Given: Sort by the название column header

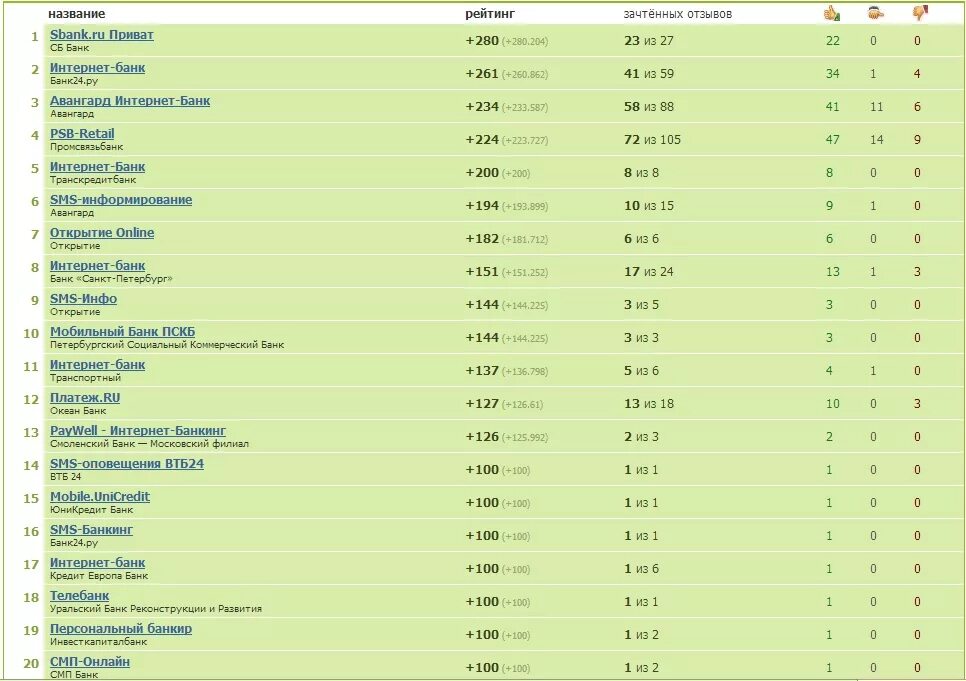Looking at the screenshot, I should tap(76, 14).
